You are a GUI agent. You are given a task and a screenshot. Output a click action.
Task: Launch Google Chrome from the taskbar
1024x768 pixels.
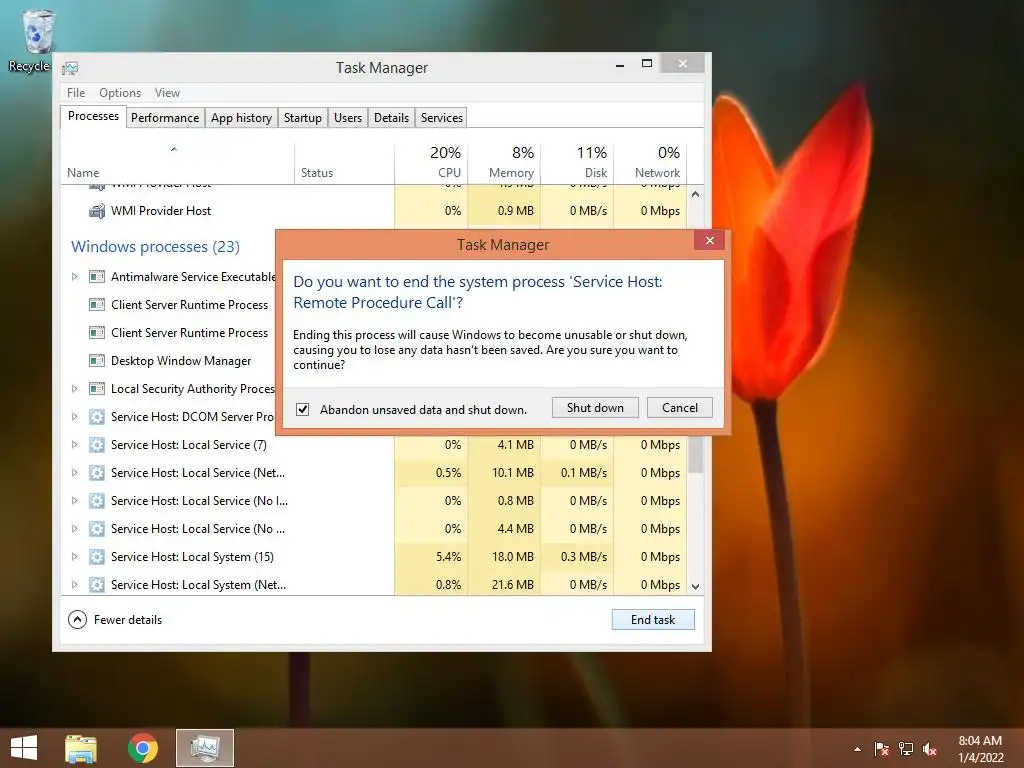(142, 748)
